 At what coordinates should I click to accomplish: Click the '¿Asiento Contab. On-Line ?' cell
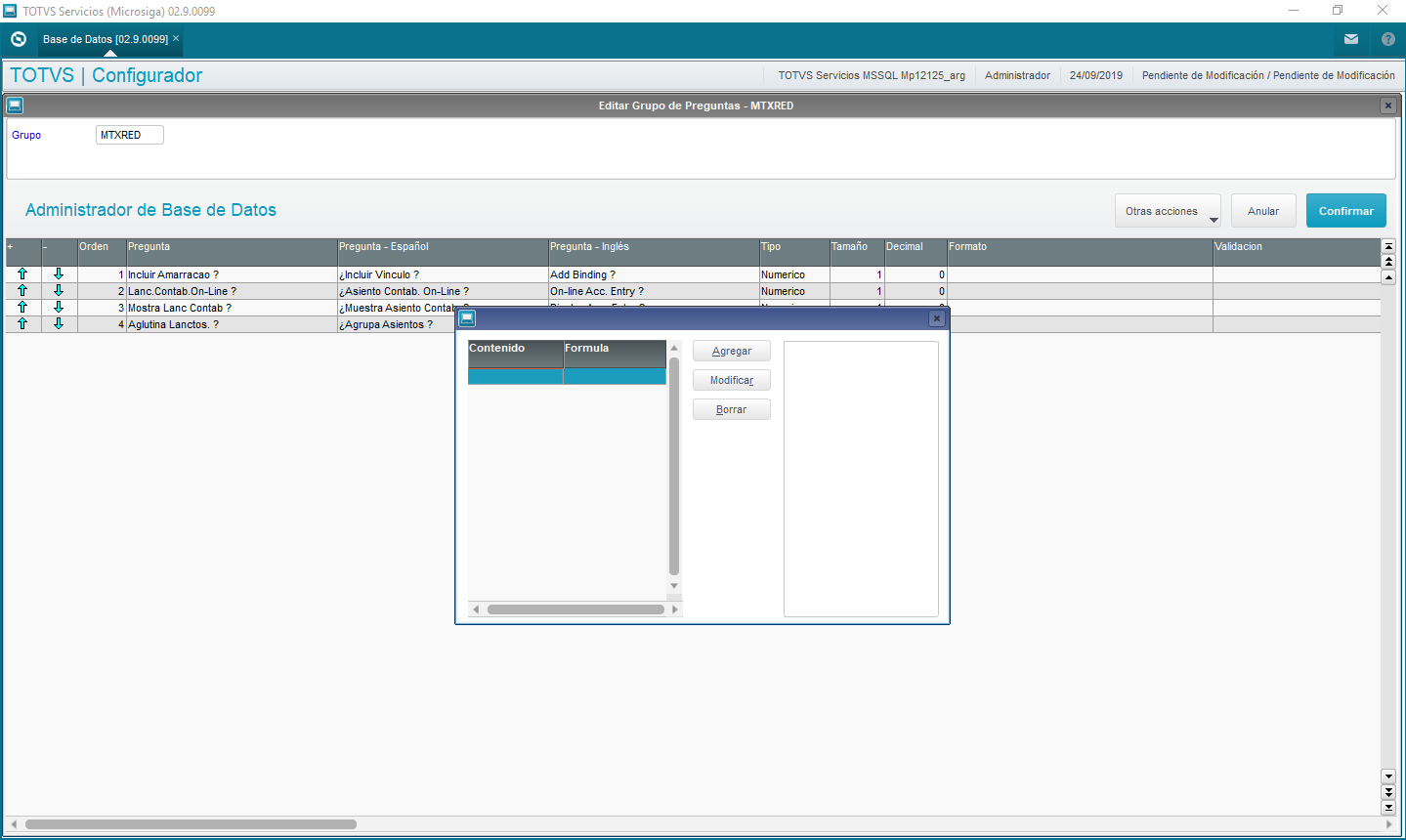point(443,292)
